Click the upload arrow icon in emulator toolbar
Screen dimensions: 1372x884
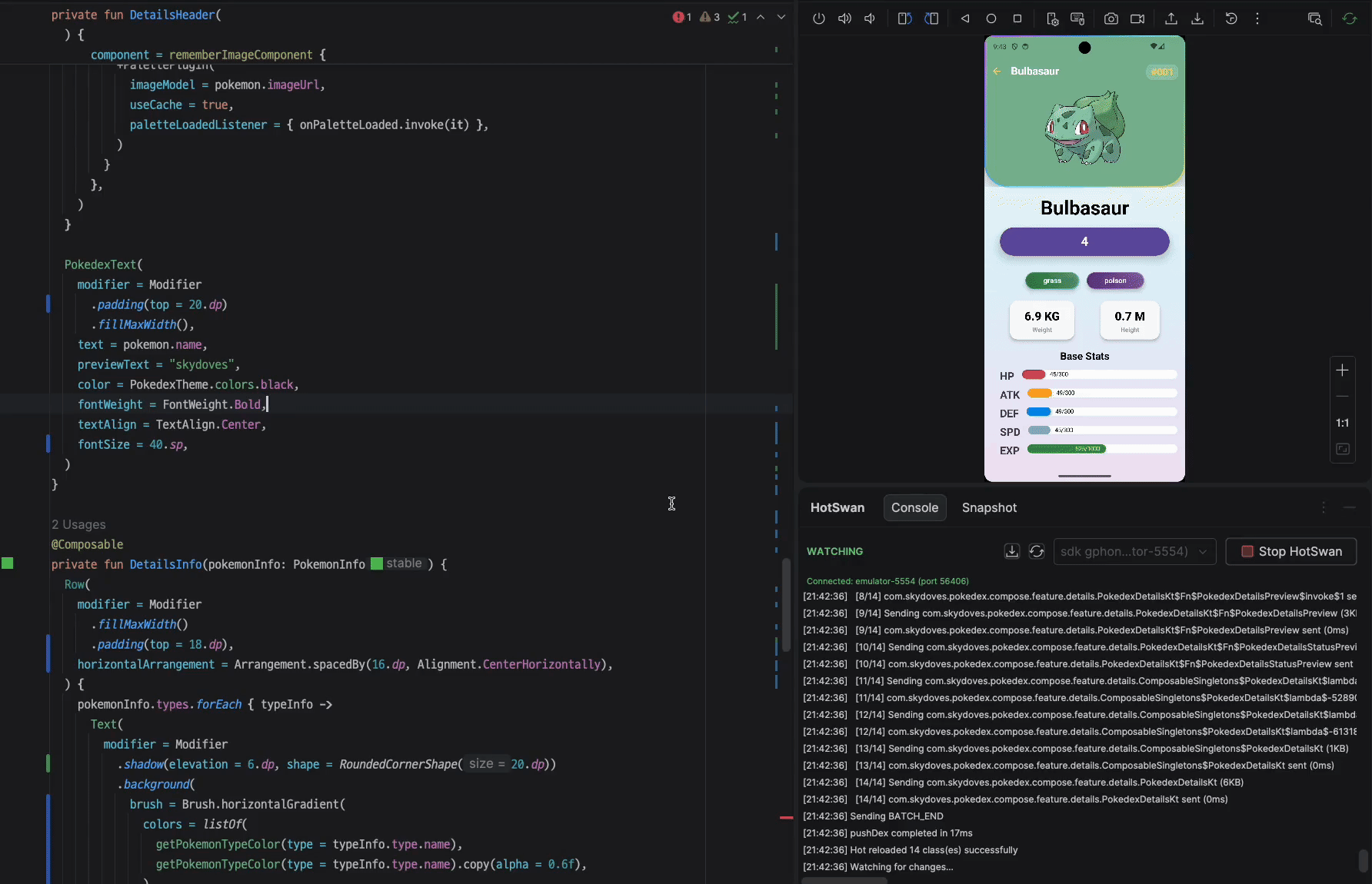[x=1171, y=18]
